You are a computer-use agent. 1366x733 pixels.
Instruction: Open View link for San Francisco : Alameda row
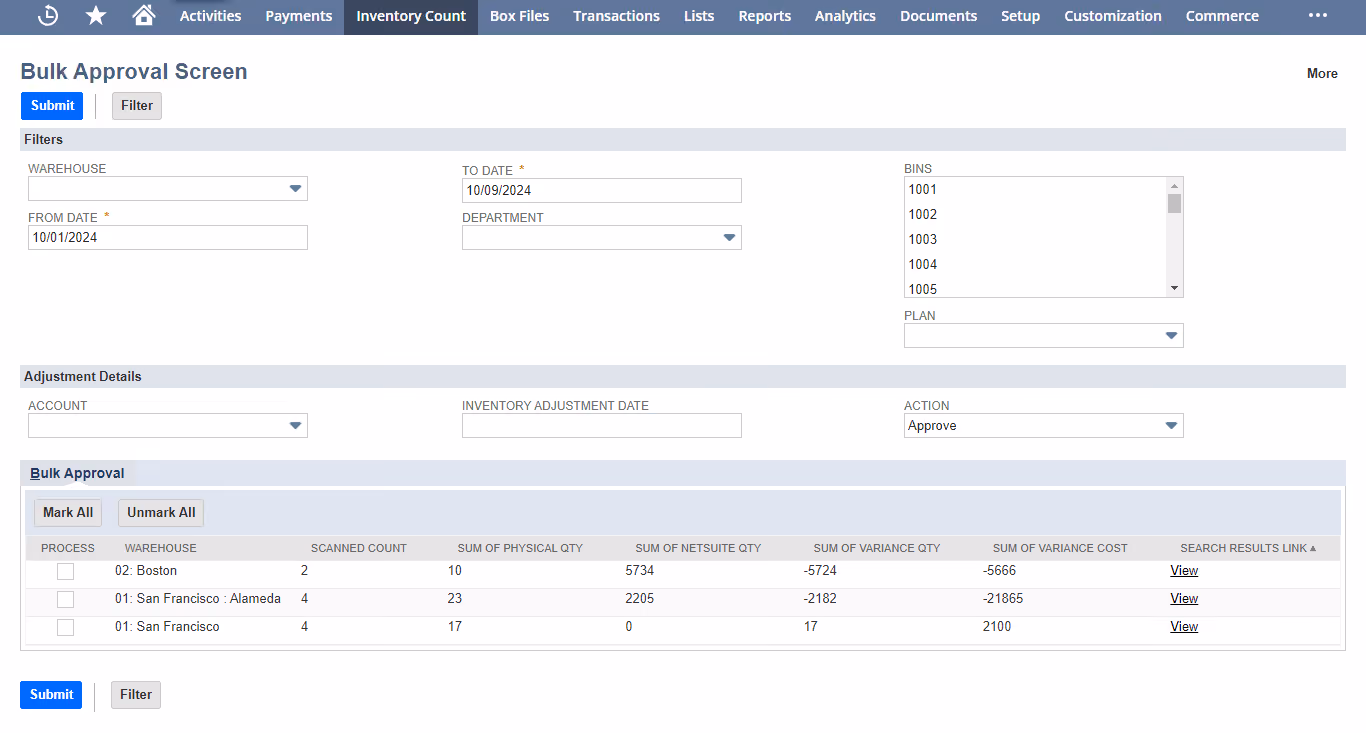click(x=1184, y=599)
